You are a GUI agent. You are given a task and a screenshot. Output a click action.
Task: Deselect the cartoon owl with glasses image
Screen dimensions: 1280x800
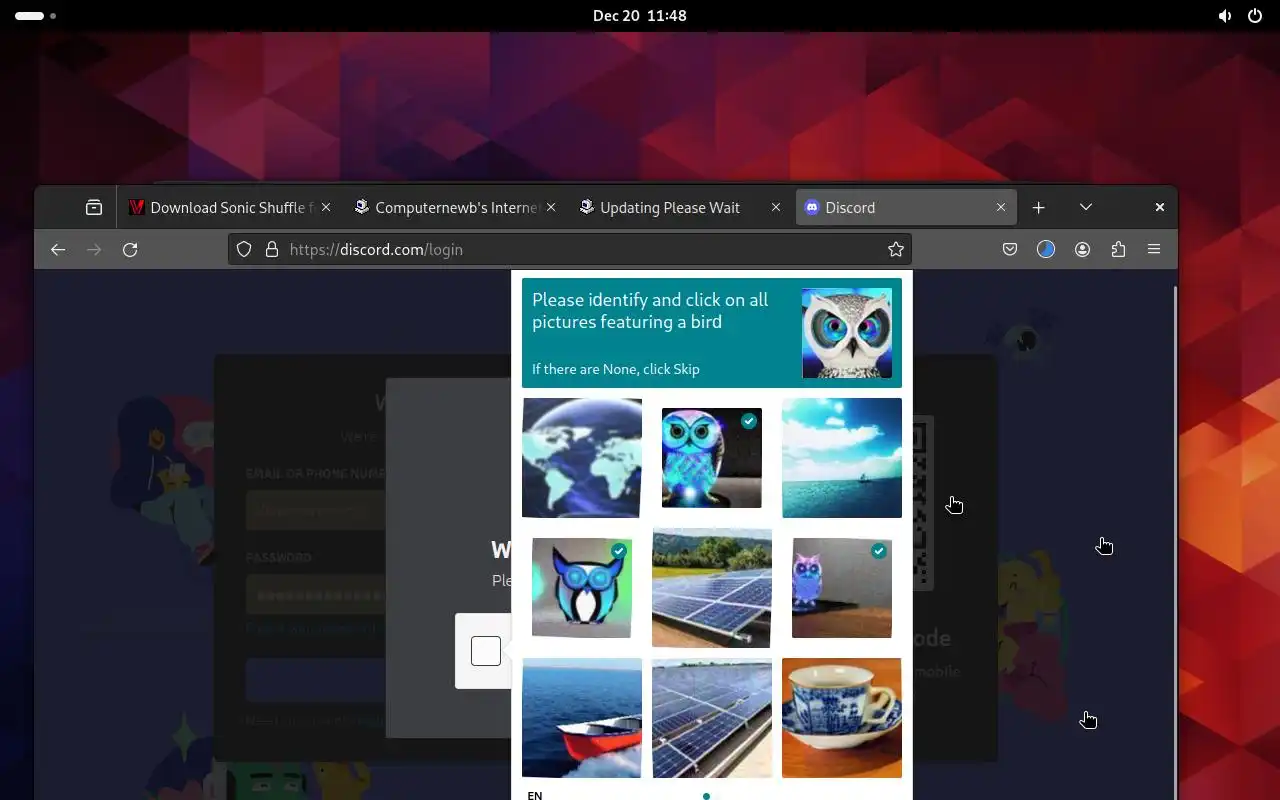(582, 588)
